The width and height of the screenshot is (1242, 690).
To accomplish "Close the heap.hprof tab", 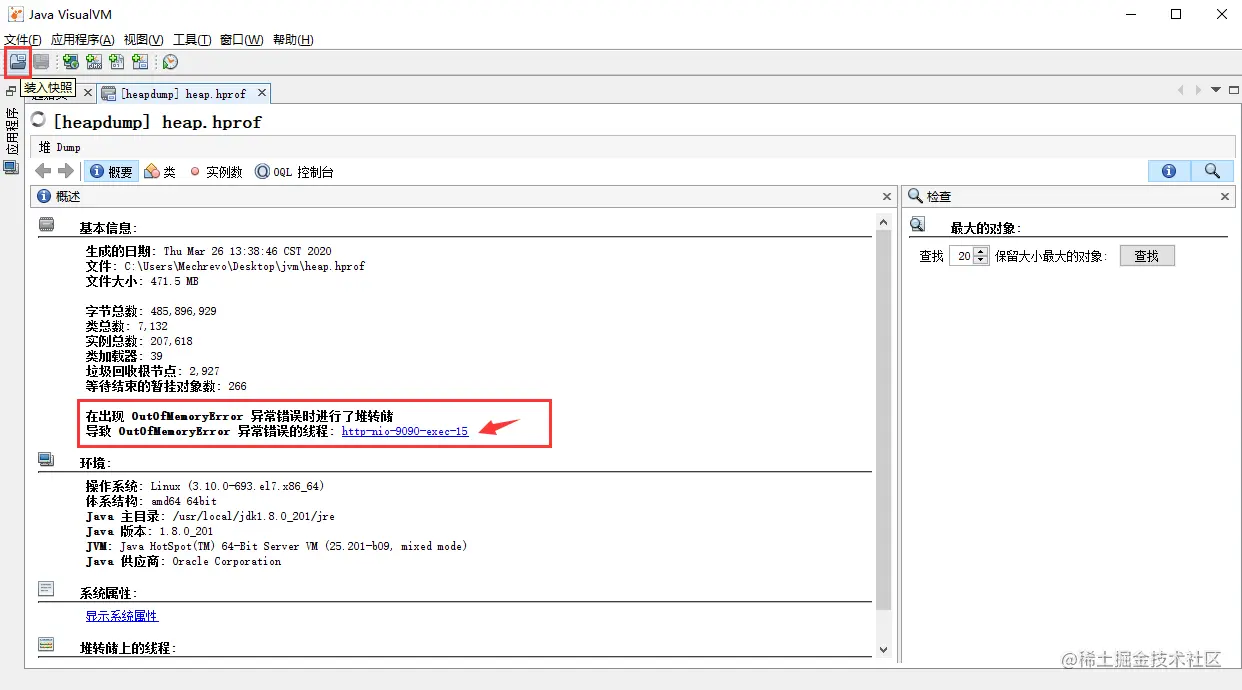I will point(262,93).
